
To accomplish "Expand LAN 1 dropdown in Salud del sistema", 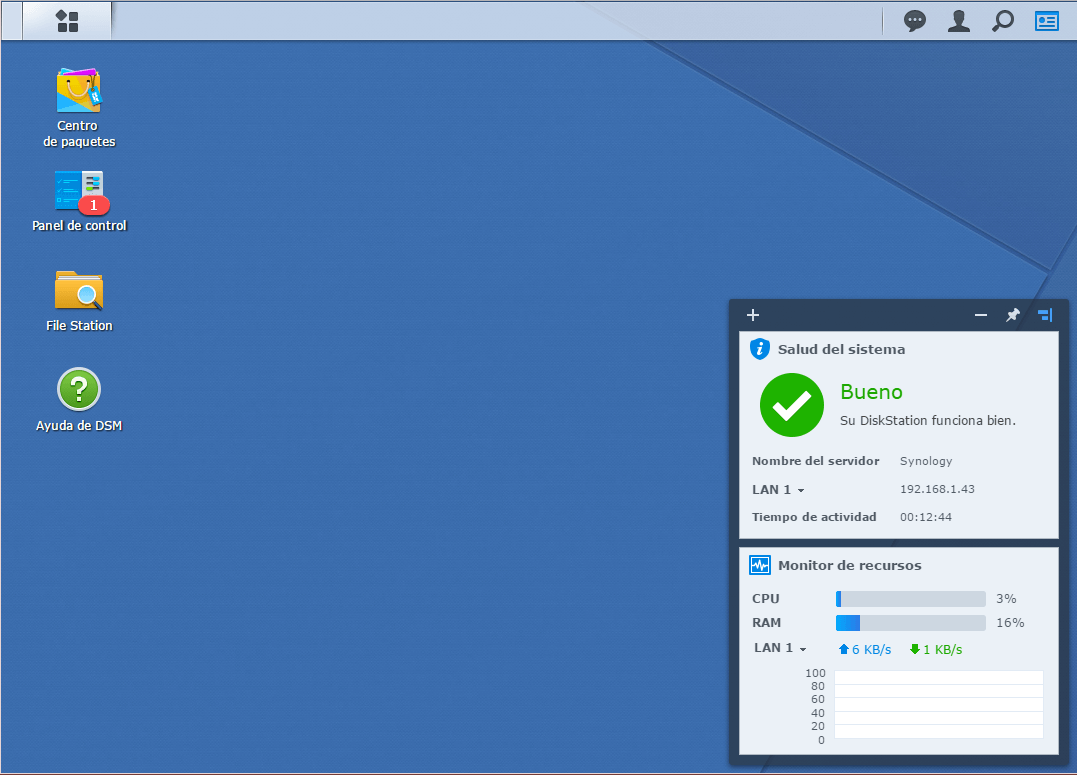I will [779, 490].
